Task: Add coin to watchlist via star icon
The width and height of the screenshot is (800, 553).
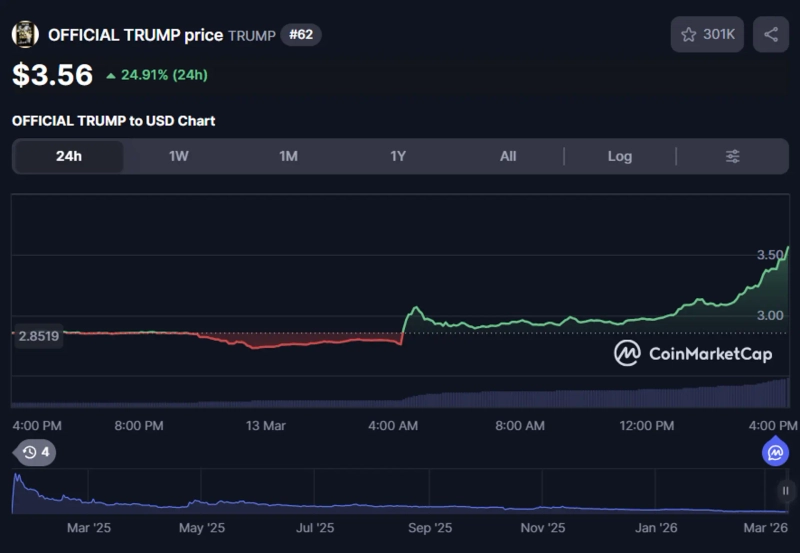Action: 688,35
